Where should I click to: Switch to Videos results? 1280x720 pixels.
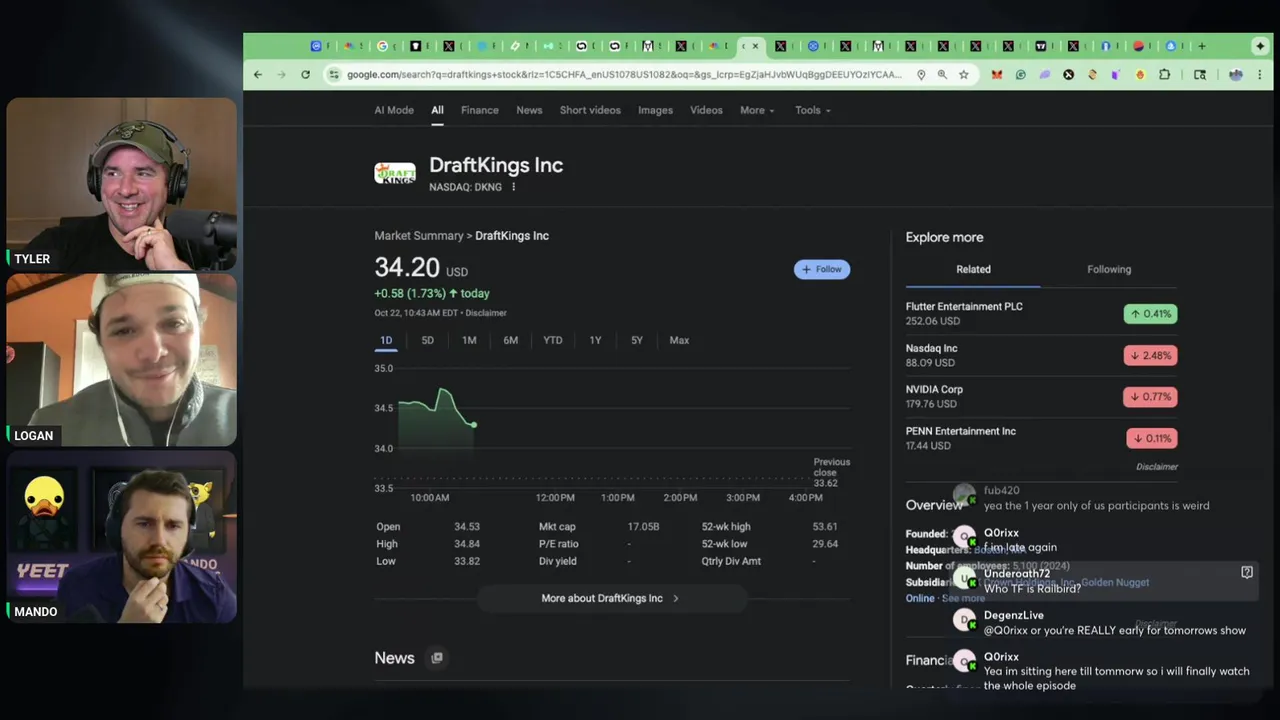(x=706, y=110)
